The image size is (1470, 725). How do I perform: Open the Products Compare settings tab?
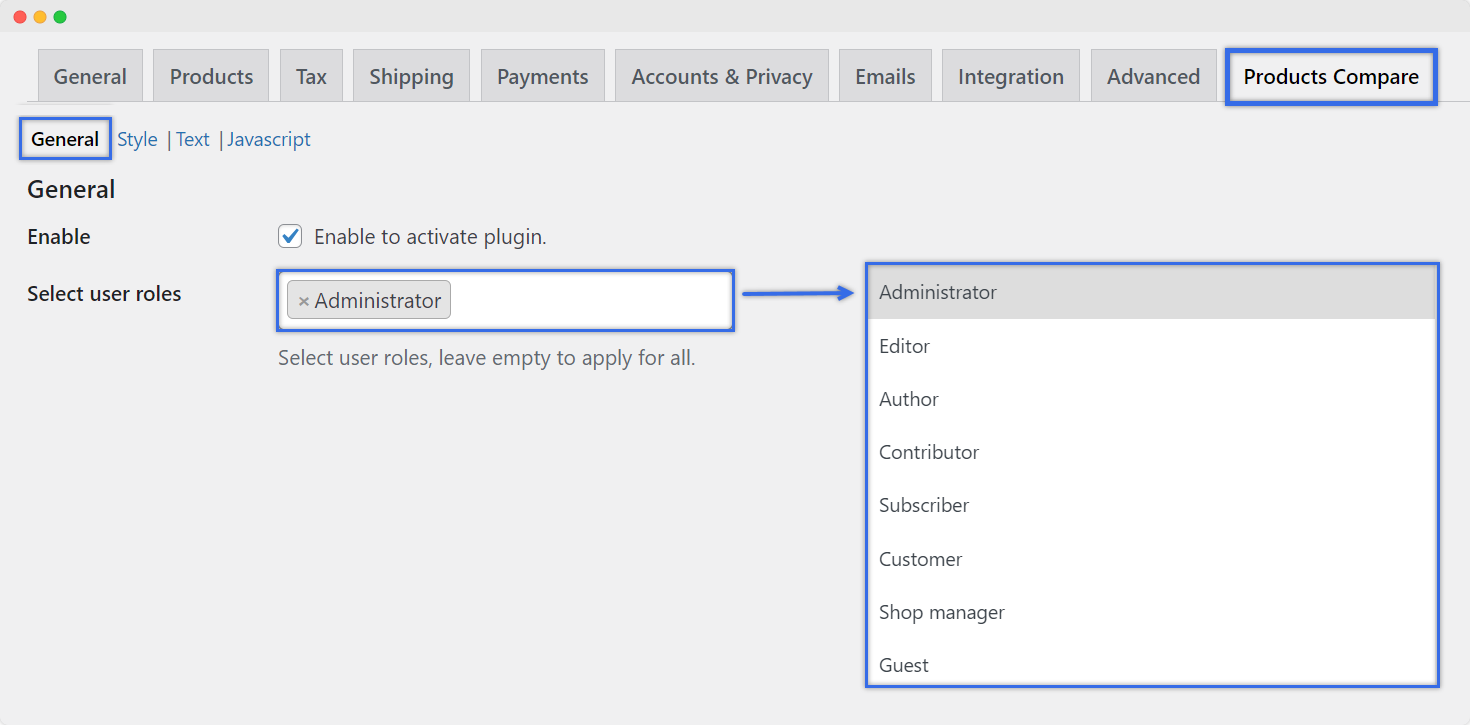coord(1330,77)
